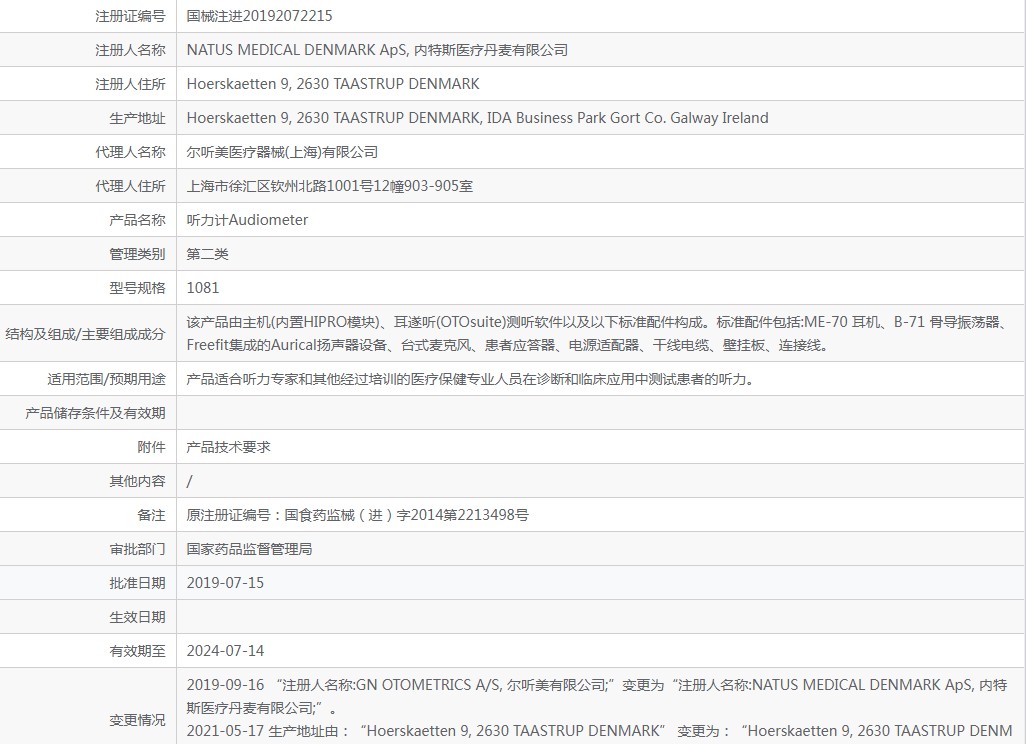1029x744 pixels.
Task: Select production address mentioning Galway Ireland
Action: [x=477, y=118]
